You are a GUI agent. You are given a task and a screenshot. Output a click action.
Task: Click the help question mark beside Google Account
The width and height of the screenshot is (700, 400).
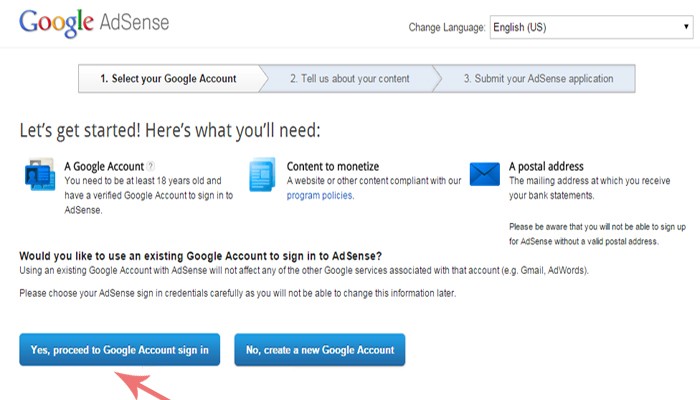[x=151, y=166]
